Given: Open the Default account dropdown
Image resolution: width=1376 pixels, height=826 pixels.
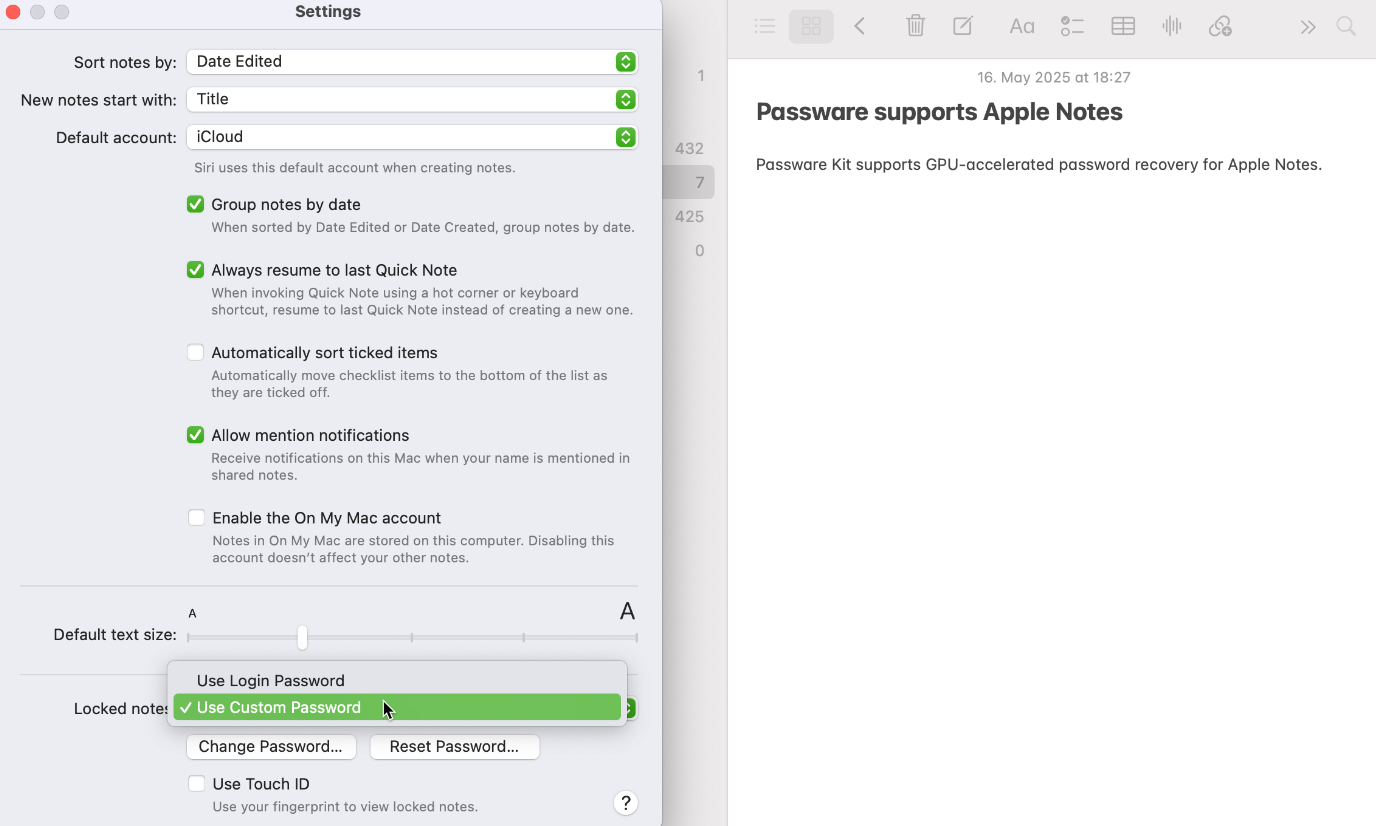Looking at the screenshot, I should 412,137.
